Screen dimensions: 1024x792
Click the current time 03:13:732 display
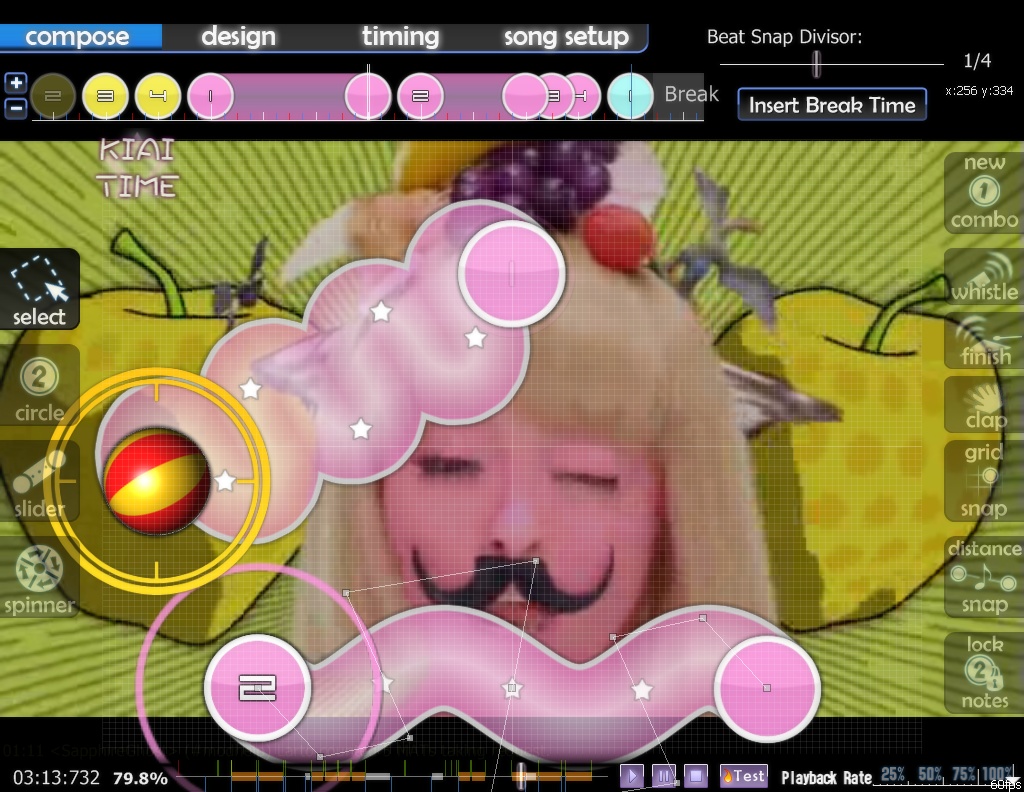point(56,778)
